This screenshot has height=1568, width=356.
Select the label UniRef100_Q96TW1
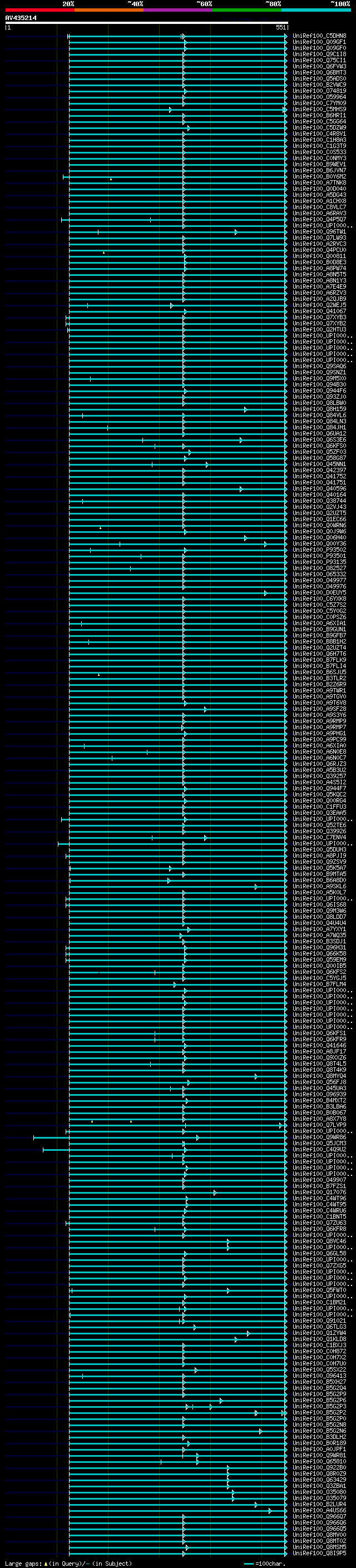319,231
